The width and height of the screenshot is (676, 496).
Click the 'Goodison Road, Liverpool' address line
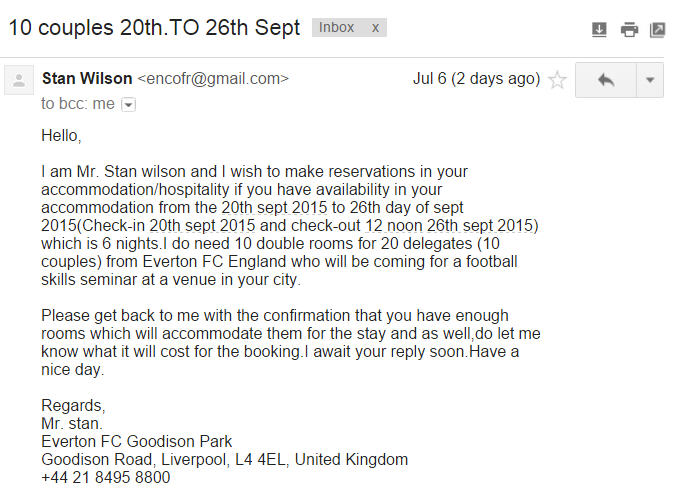coord(225,459)
